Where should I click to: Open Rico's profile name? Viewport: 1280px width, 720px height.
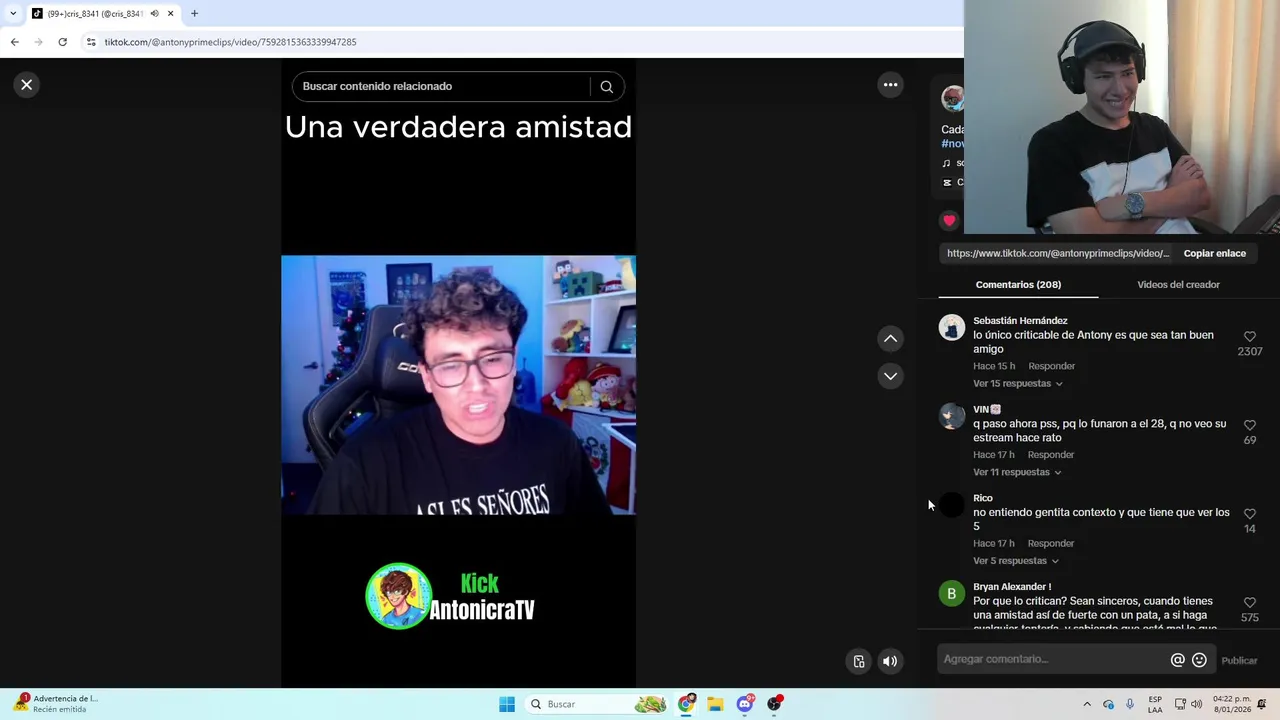pyautogui.click(x=983, y=498)
